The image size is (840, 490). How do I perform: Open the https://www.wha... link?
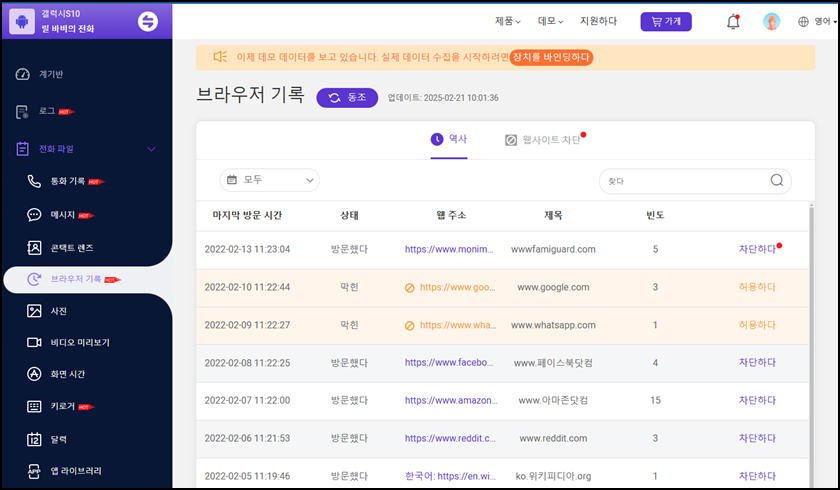pyautogui.click(x=458, y=325)
